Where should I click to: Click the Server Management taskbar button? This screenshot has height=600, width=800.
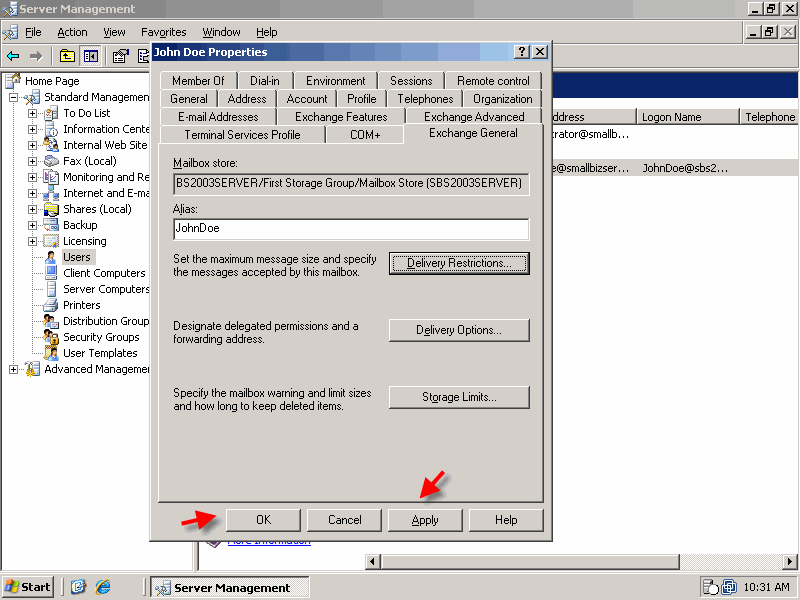point(230,588)
